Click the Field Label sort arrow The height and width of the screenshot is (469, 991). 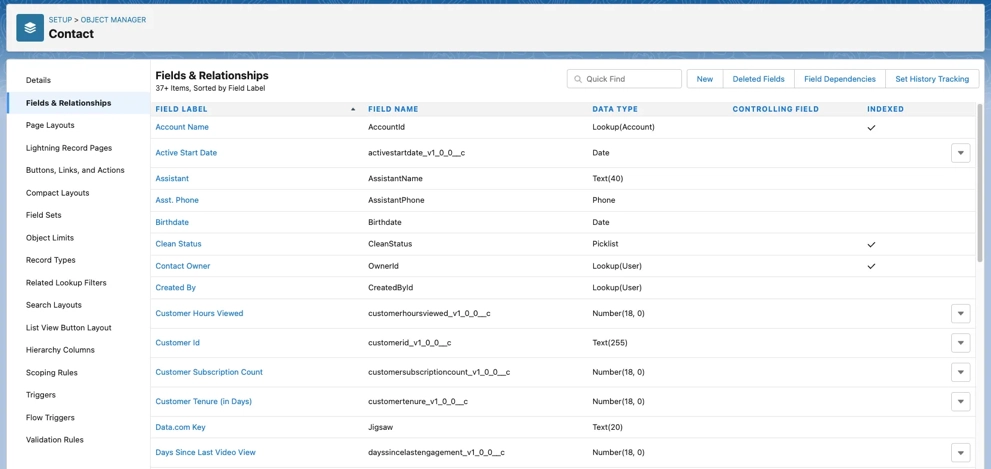353,109
